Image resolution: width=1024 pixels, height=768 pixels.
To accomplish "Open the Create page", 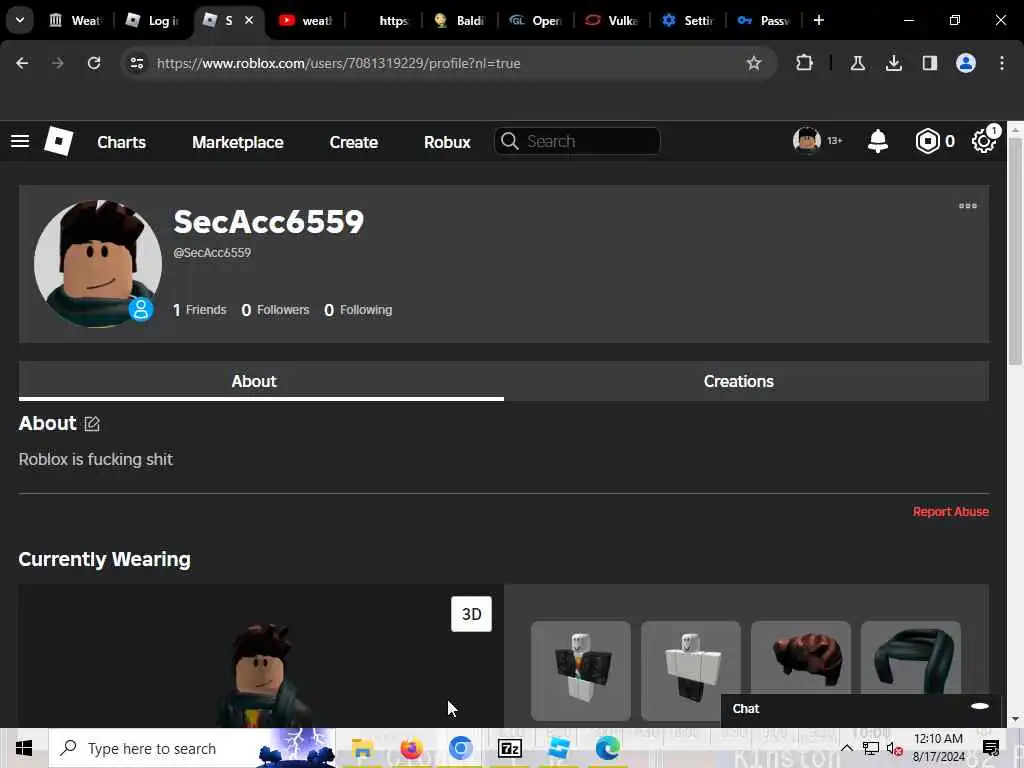I will point(353,142).
